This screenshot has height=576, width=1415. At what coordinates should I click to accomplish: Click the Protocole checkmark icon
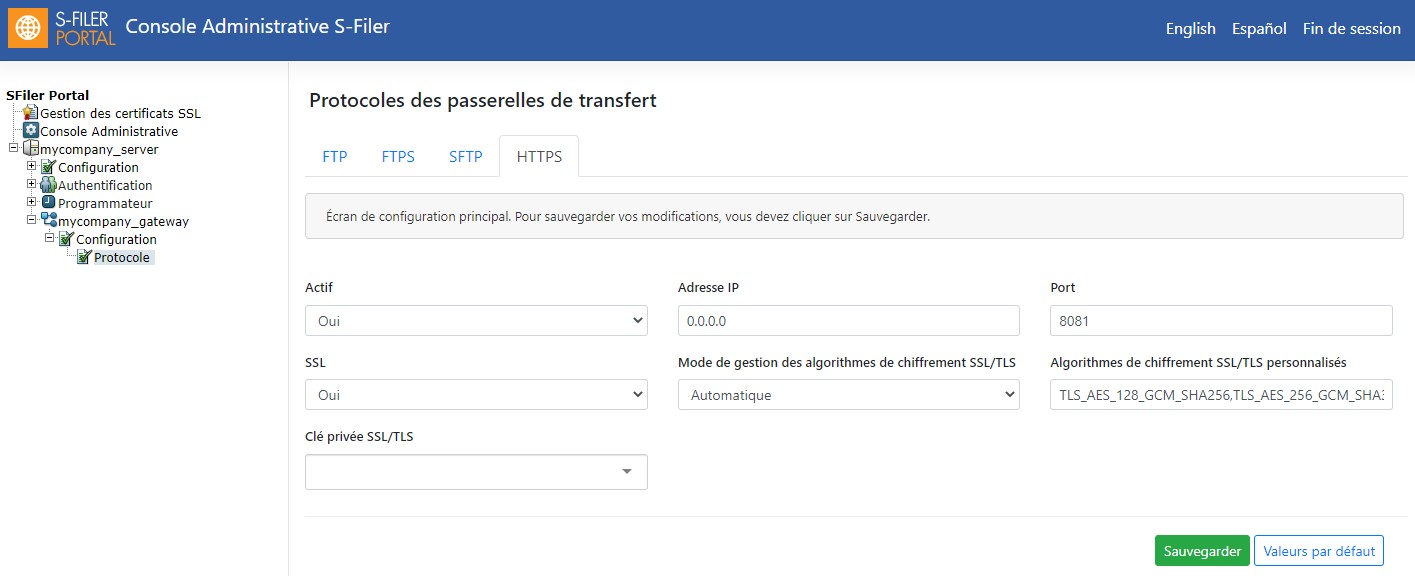point(84,257)
